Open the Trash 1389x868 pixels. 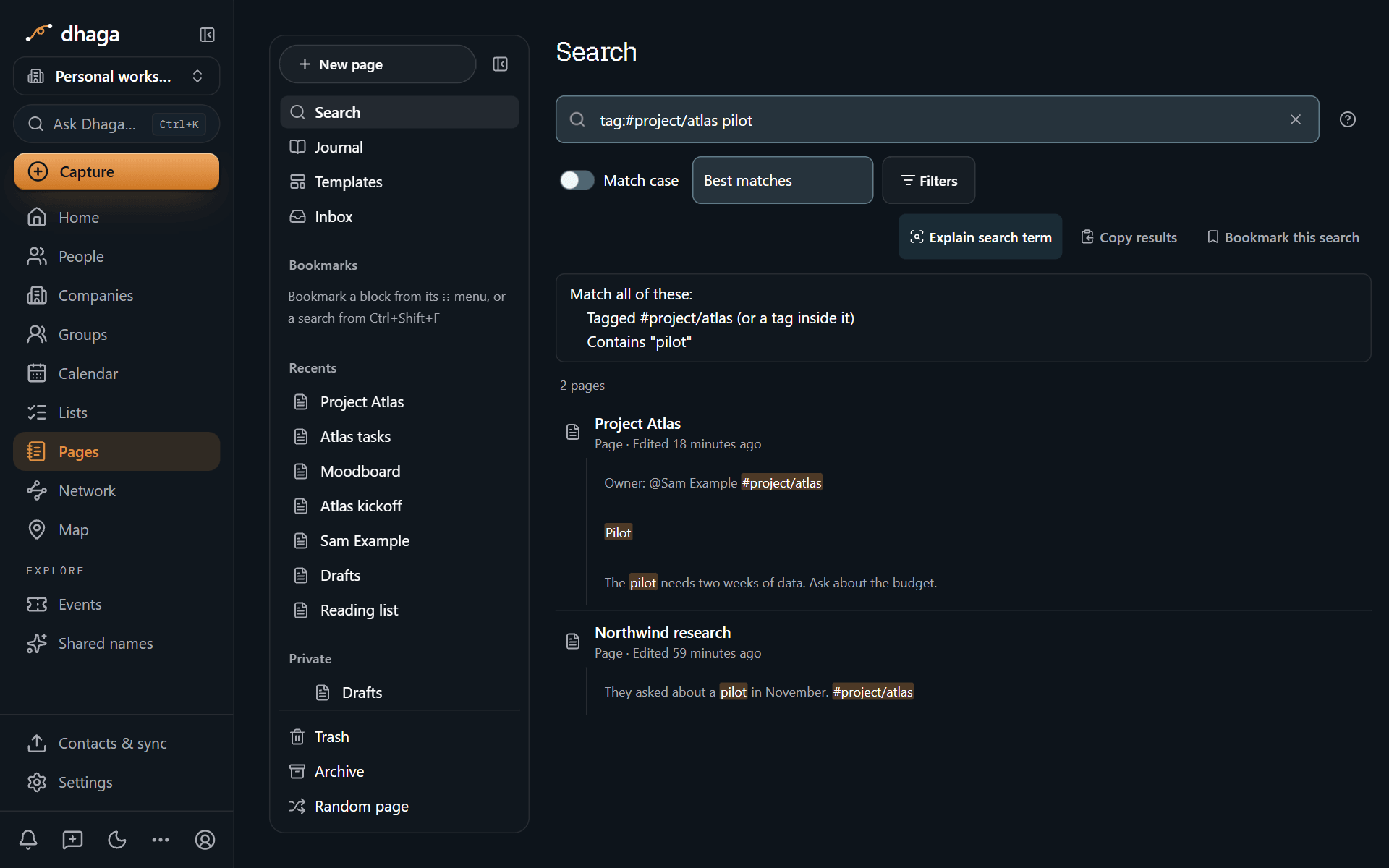click(399, 736)
